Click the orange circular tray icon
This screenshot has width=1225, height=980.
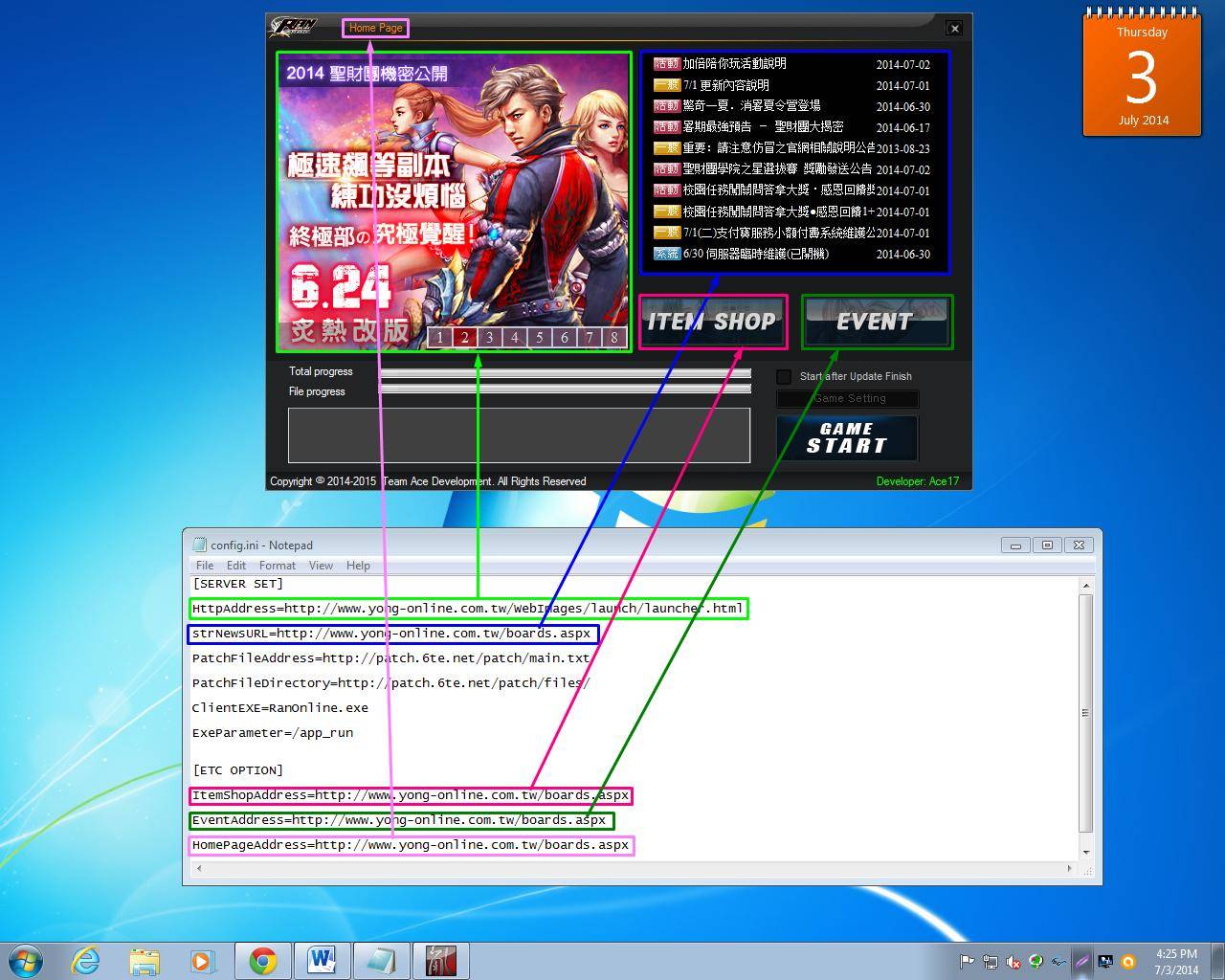1127,962
